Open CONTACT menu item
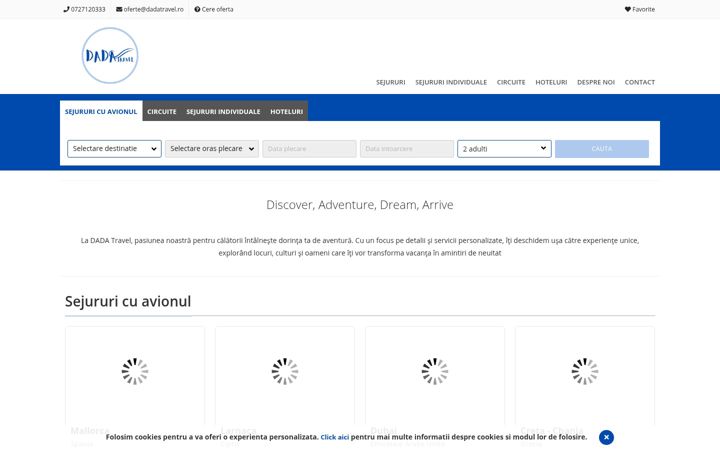This screenshot has width=720, height=450. pyautogui.click(x=640, y=82)
